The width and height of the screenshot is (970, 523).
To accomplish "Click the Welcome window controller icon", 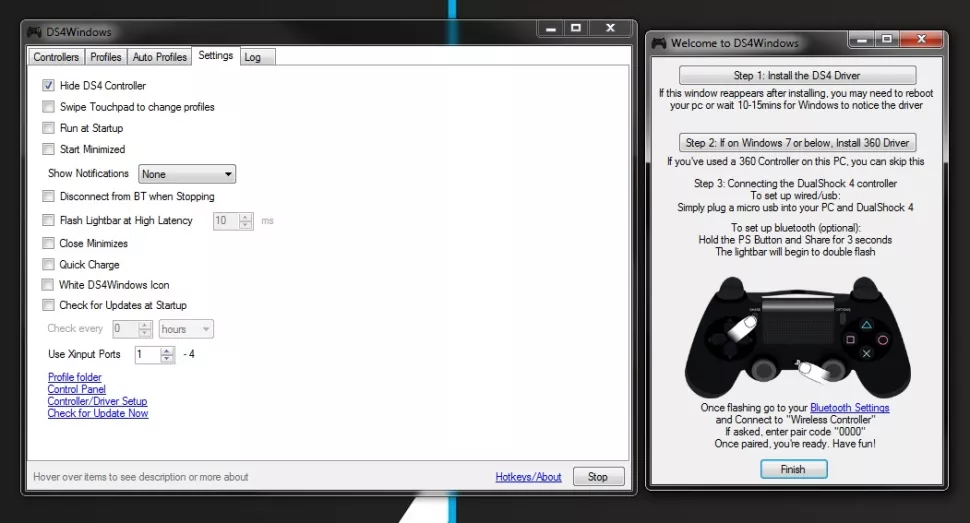I will coord(657,43).
